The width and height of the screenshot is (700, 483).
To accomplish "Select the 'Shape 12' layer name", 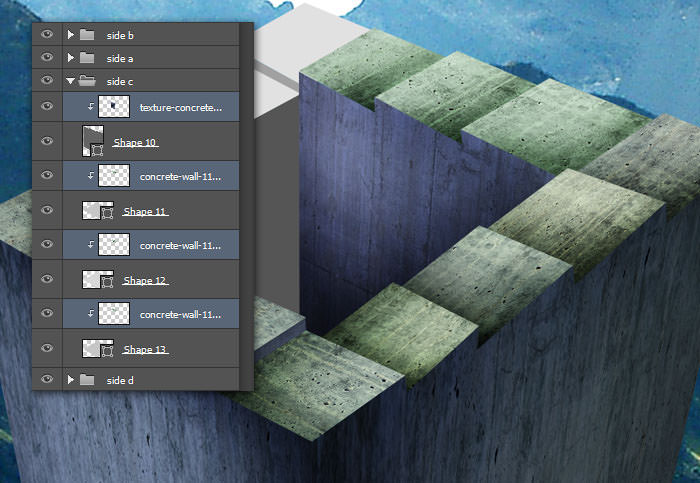I will click(x=145, y=280).
